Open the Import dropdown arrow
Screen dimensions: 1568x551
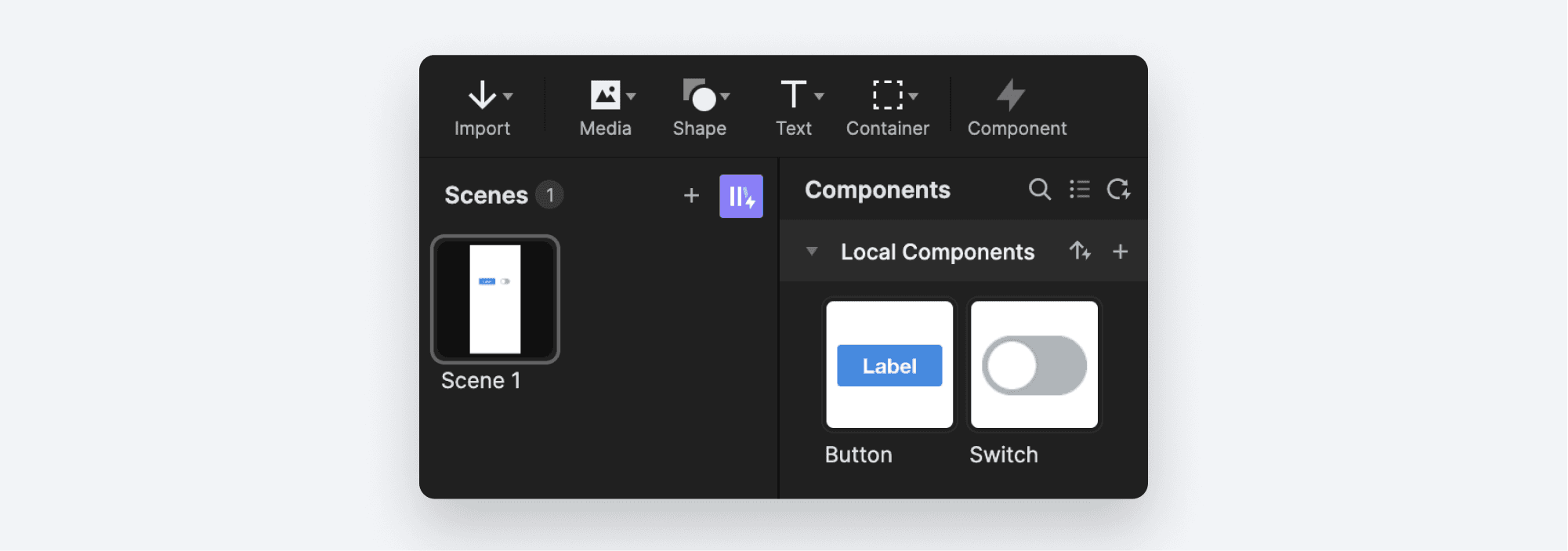(509, 96)
